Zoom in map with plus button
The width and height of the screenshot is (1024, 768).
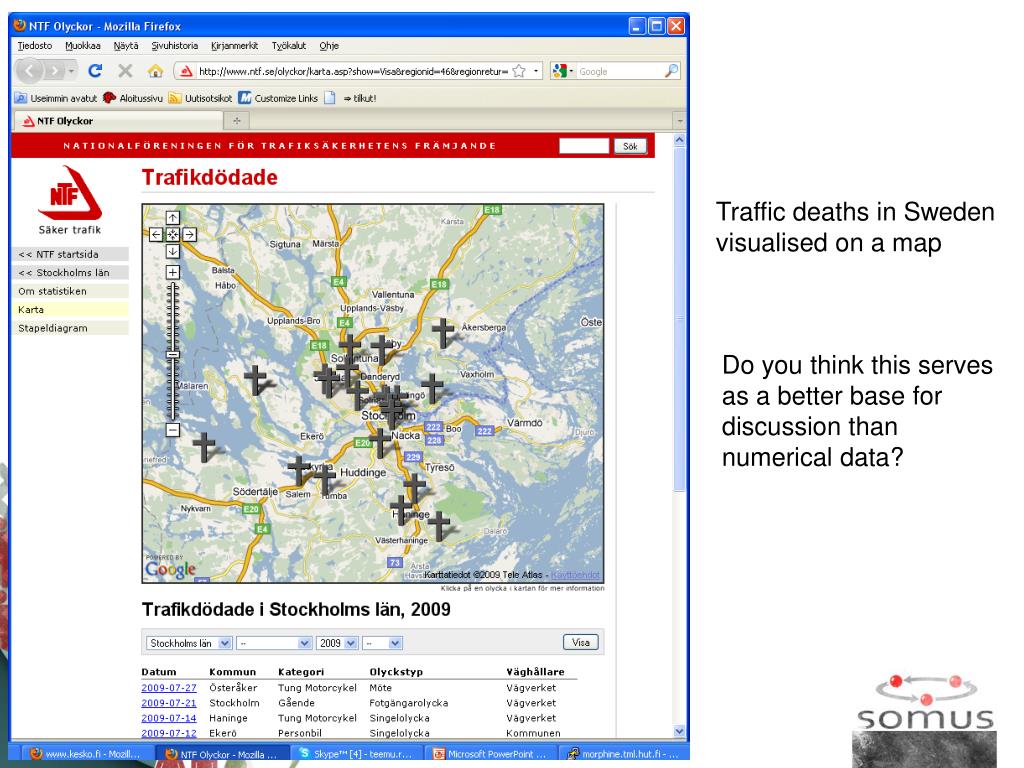pyautogui.click(x=172, y=272)
